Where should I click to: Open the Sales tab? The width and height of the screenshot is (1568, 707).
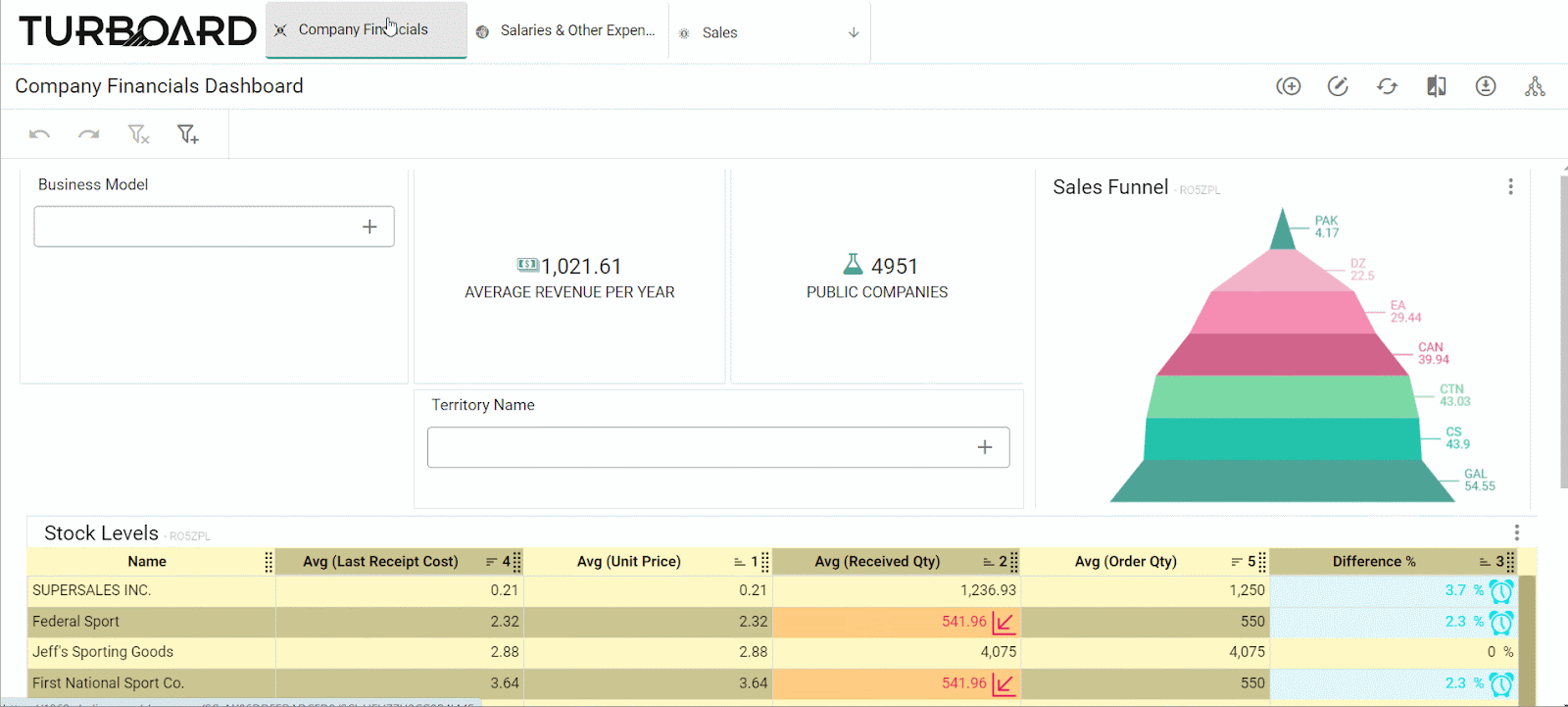[719, 32]
